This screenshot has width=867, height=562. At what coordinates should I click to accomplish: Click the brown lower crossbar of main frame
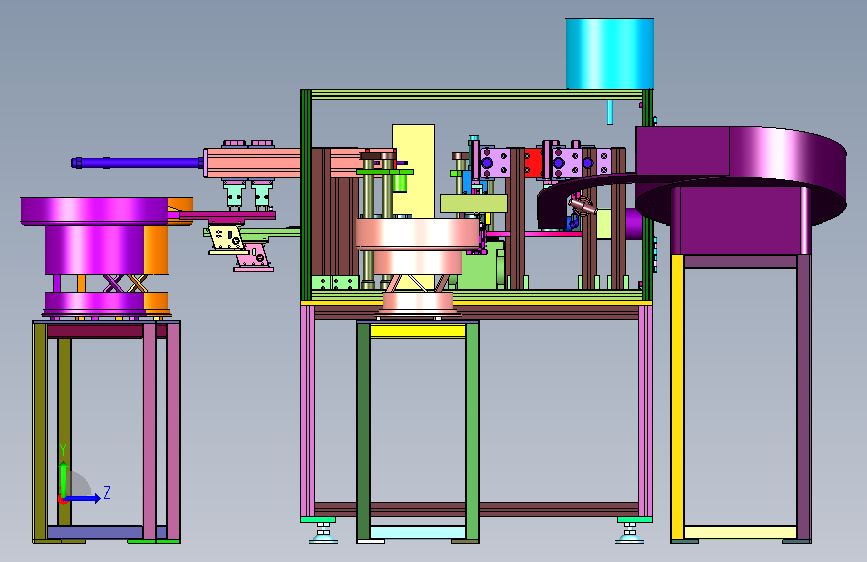click(x=476, y=509)
